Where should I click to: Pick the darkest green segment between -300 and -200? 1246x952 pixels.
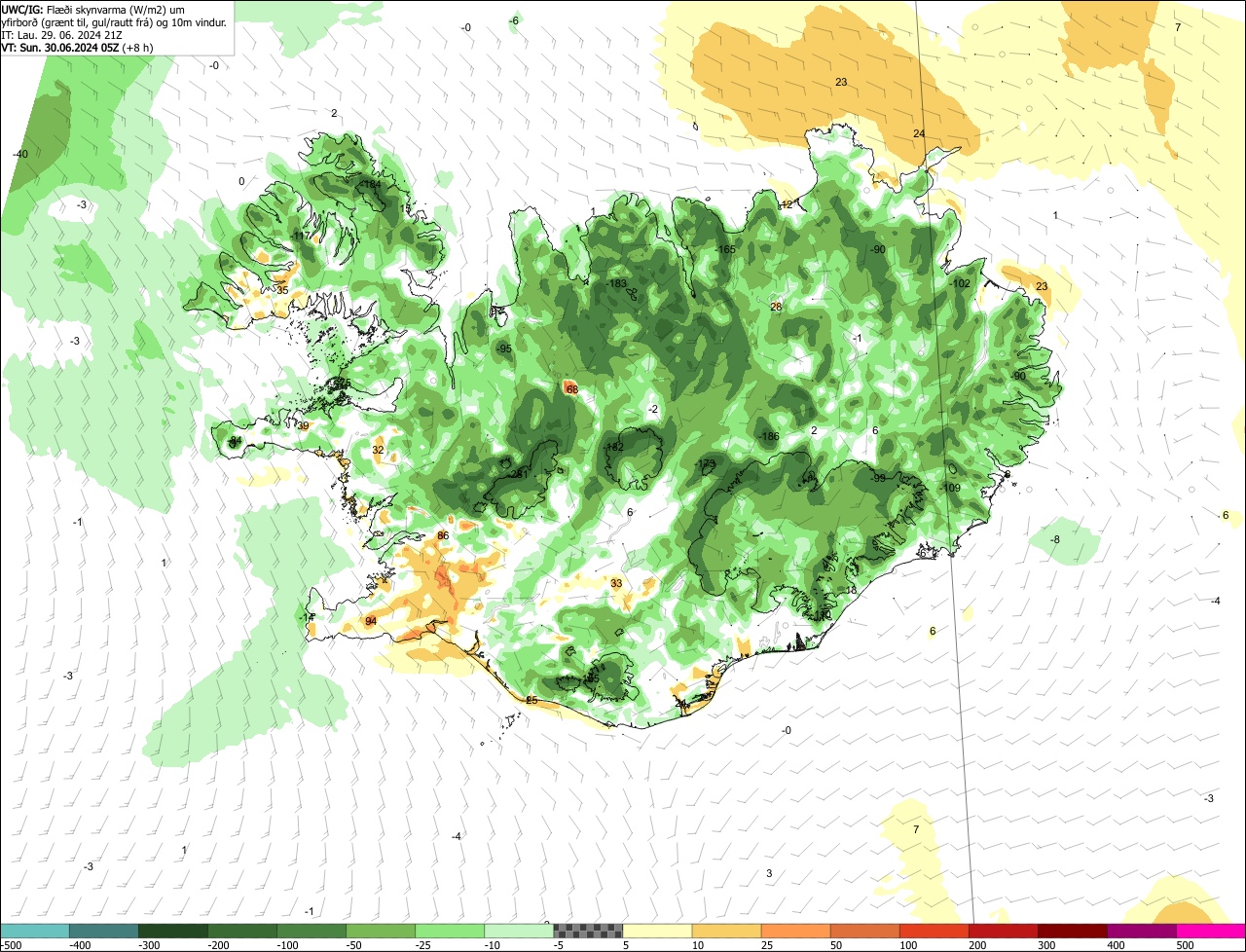(173, 931)
